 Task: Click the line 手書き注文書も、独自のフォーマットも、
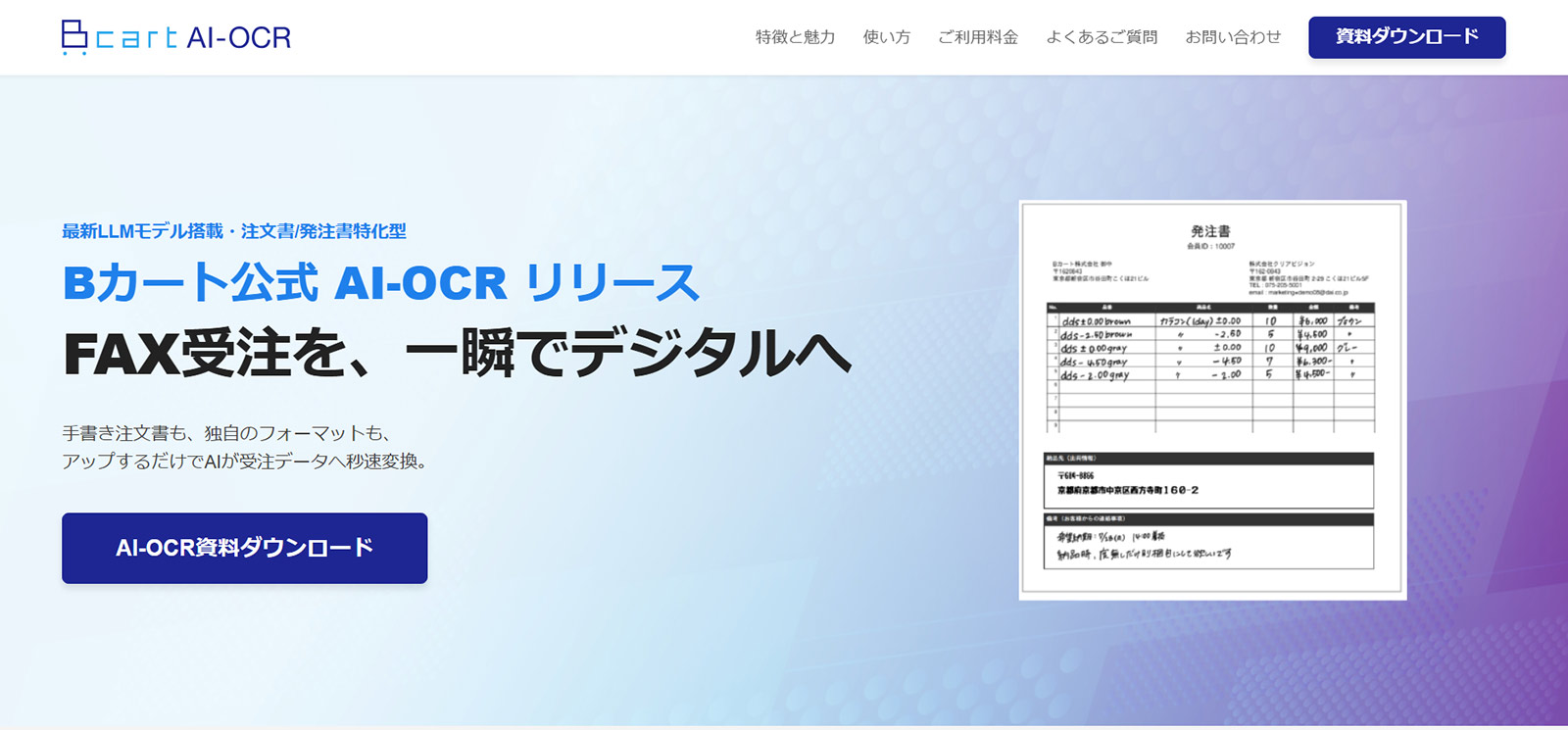tap(227, 433)
